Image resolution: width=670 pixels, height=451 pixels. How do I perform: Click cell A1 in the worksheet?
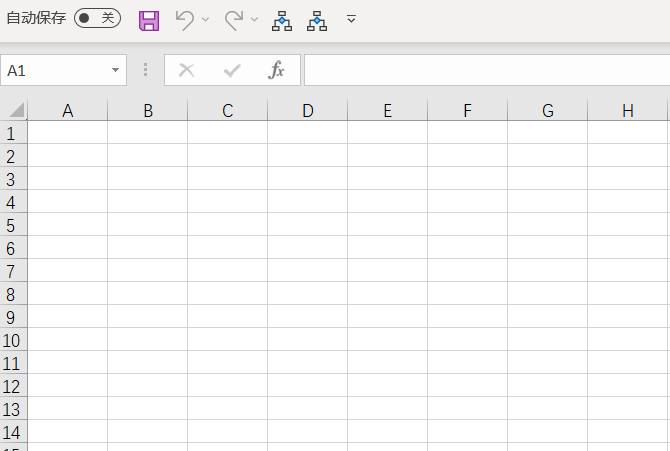[x=68, y=133]
